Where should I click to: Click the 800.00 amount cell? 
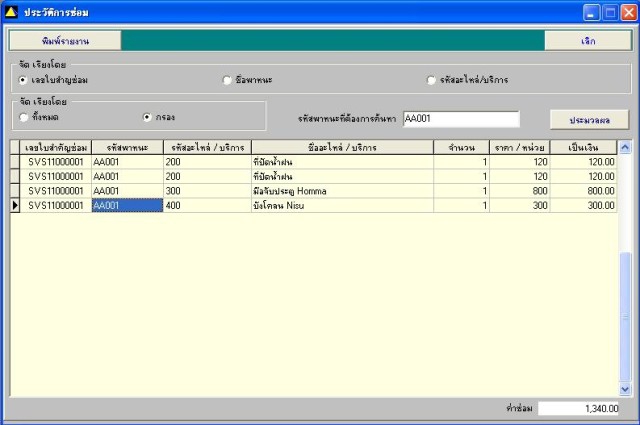583,191
